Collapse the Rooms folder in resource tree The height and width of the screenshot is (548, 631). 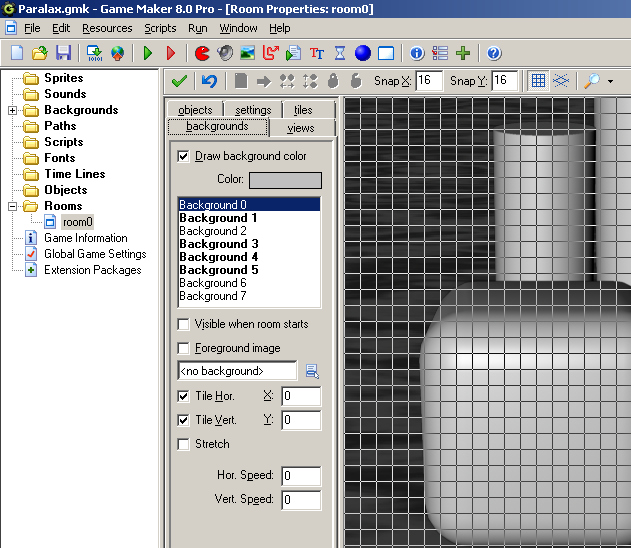coord(12,206)
